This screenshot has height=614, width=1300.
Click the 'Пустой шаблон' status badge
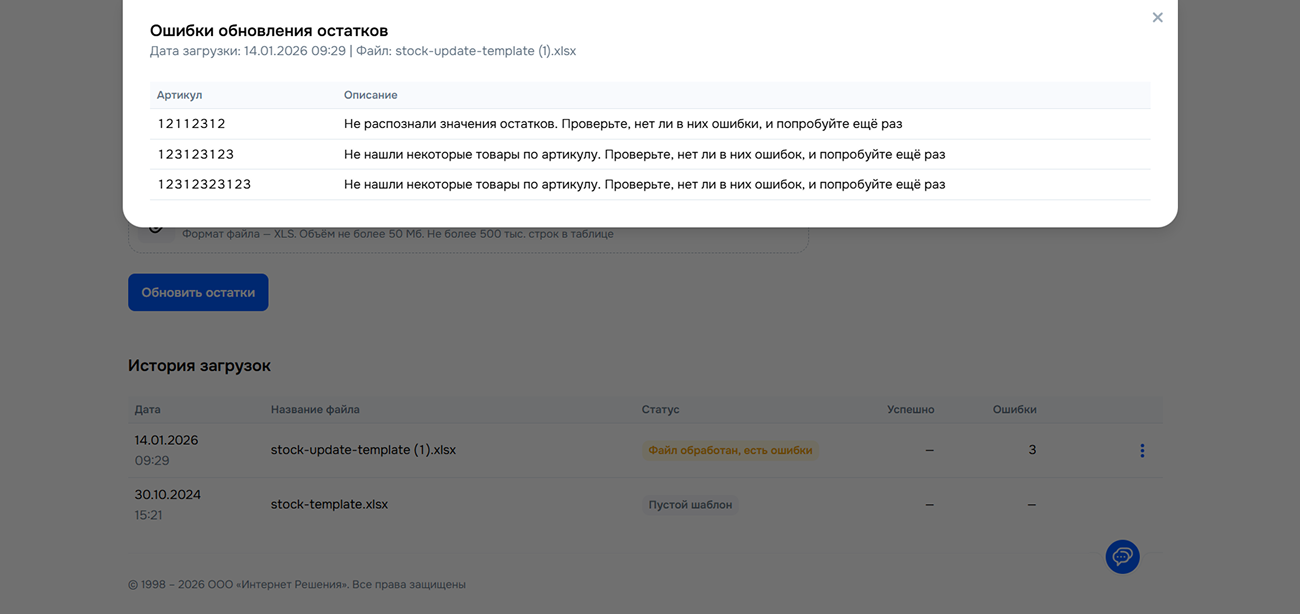click(690, 505)
